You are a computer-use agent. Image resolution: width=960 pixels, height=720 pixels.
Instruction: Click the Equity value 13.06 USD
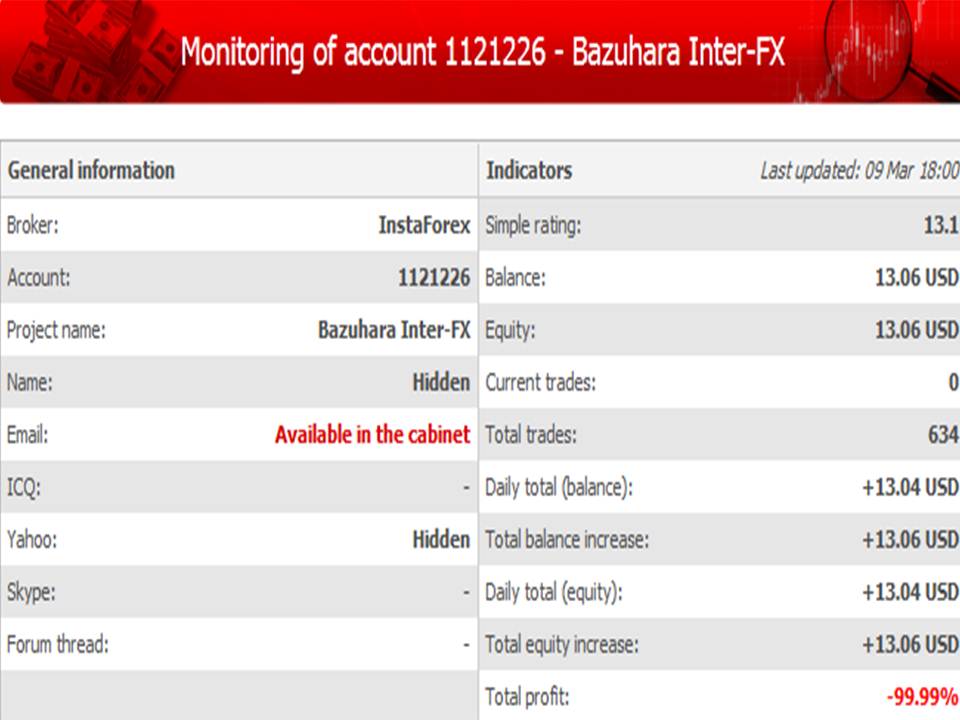(917, 330)
